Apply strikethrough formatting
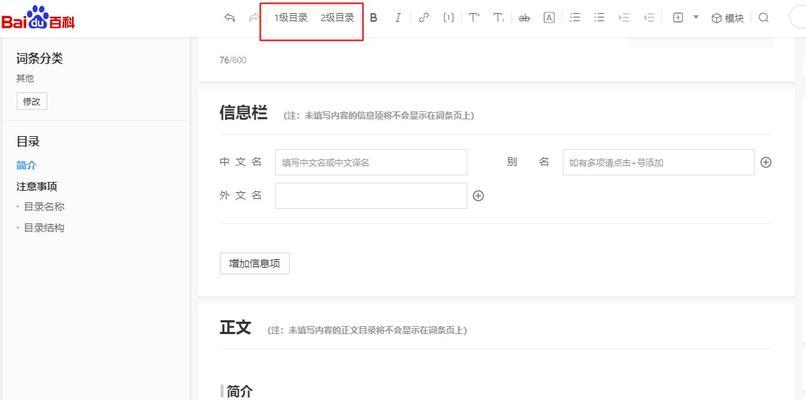The image size is (806, 400). [x=524, y=18]
